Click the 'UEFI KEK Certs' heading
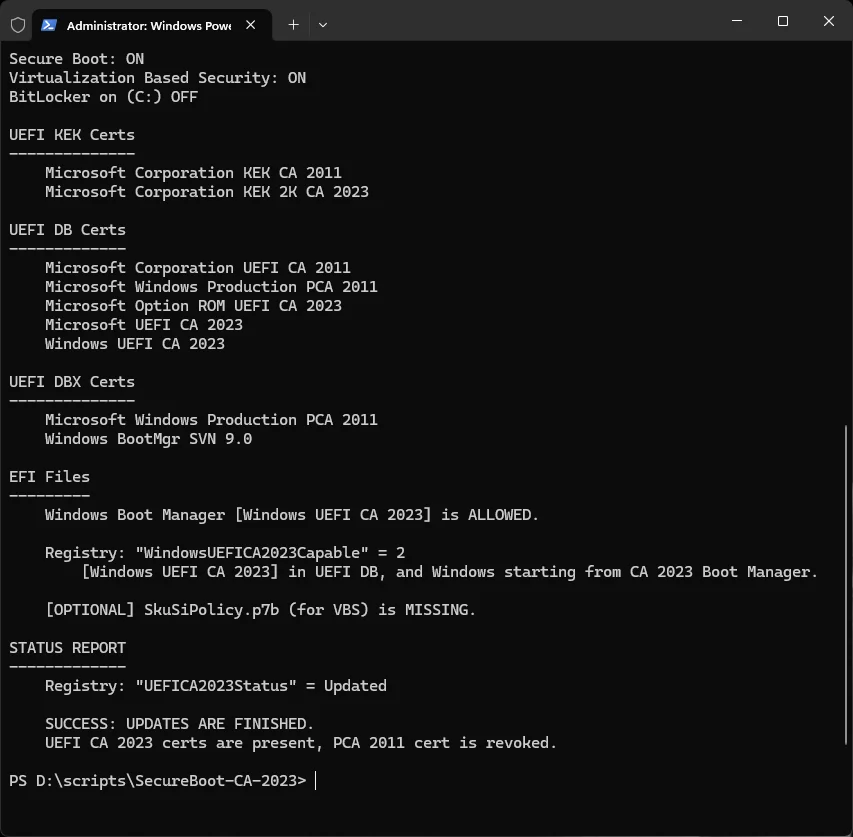853x837 pixels. click(72, 135)
